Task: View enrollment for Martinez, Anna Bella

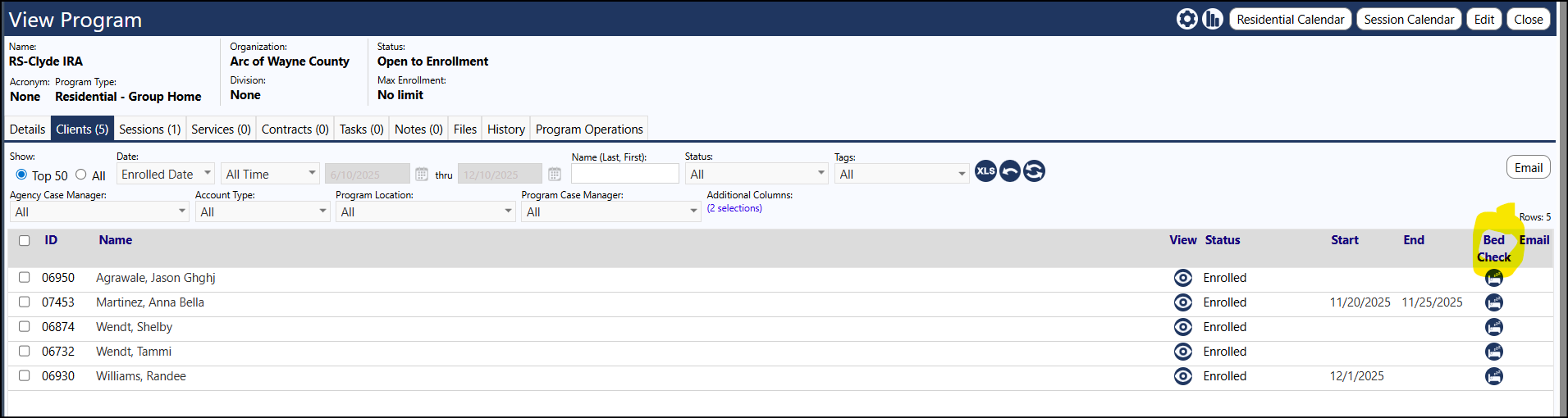Action: pos(1183,302)
